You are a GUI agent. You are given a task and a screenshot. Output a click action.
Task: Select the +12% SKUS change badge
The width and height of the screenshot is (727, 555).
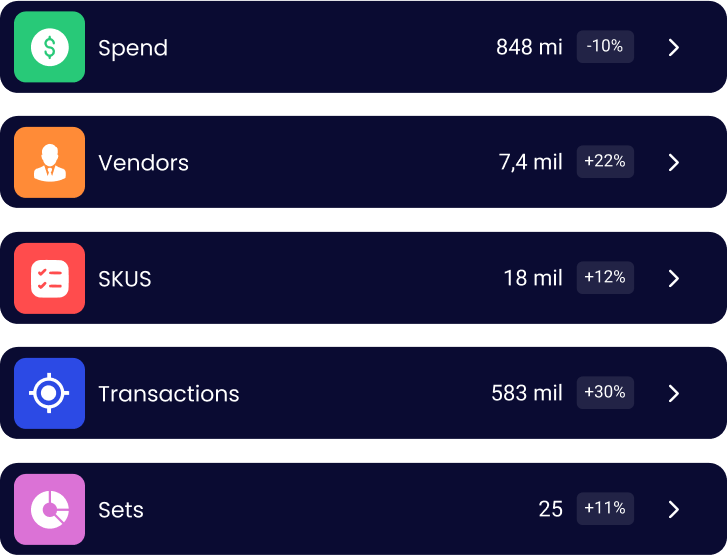tap(605, 277)
